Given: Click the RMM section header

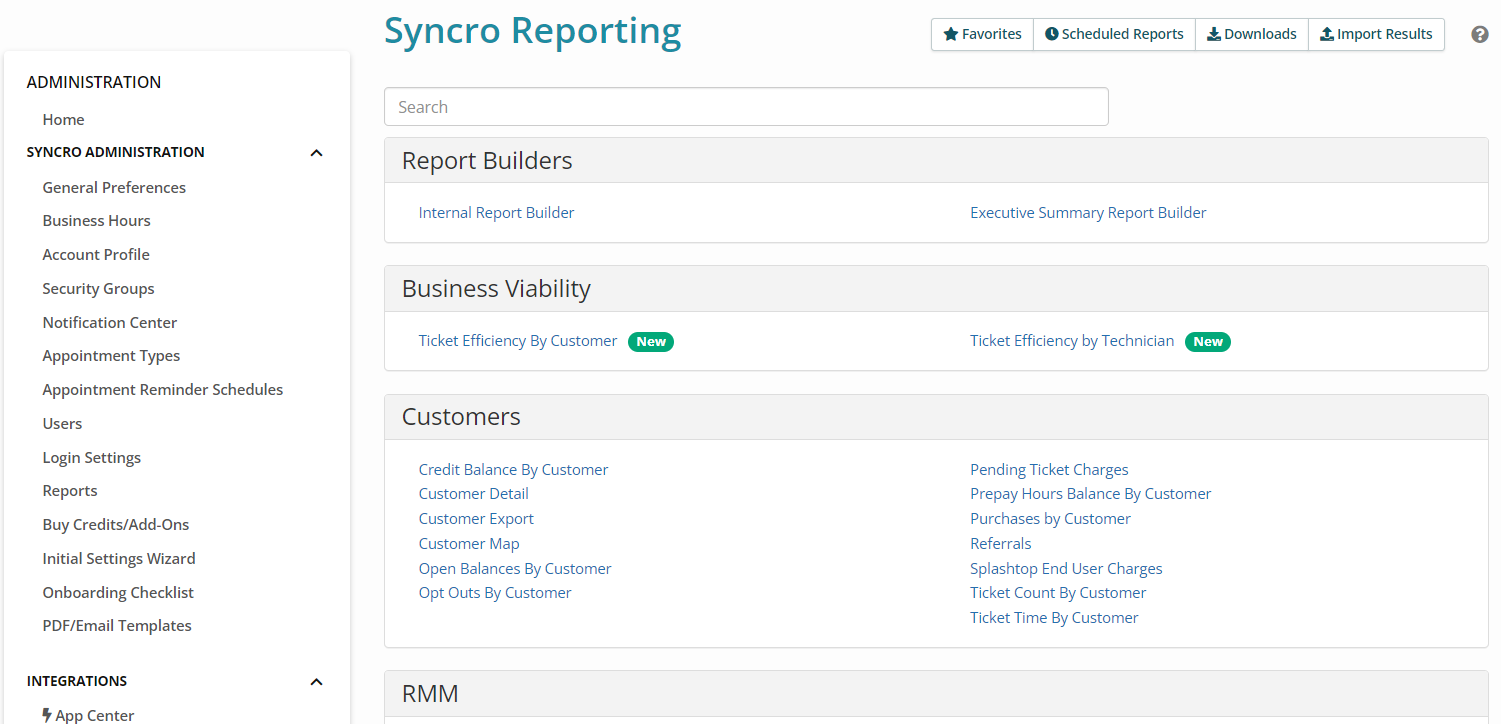Looking at the screenshot, I should [430, 693].
